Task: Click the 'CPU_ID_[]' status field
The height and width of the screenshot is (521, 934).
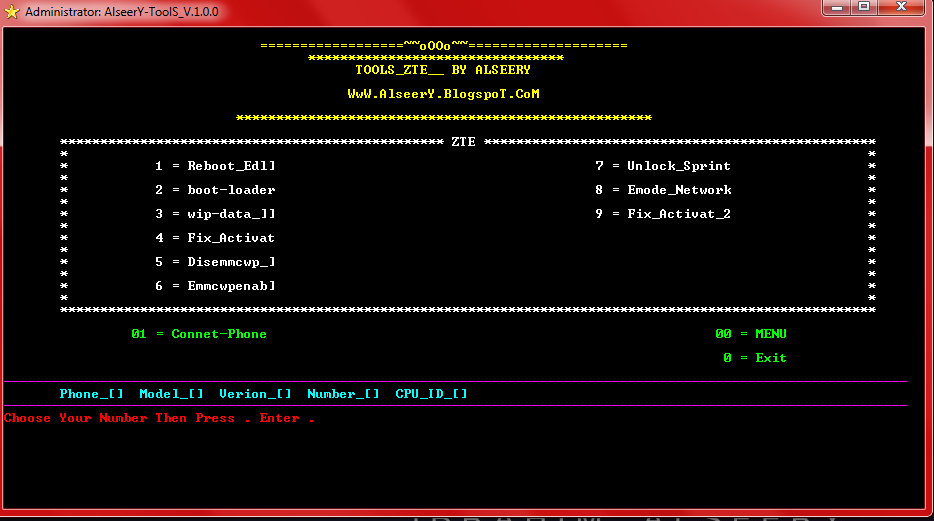Action: coord(431,394)
